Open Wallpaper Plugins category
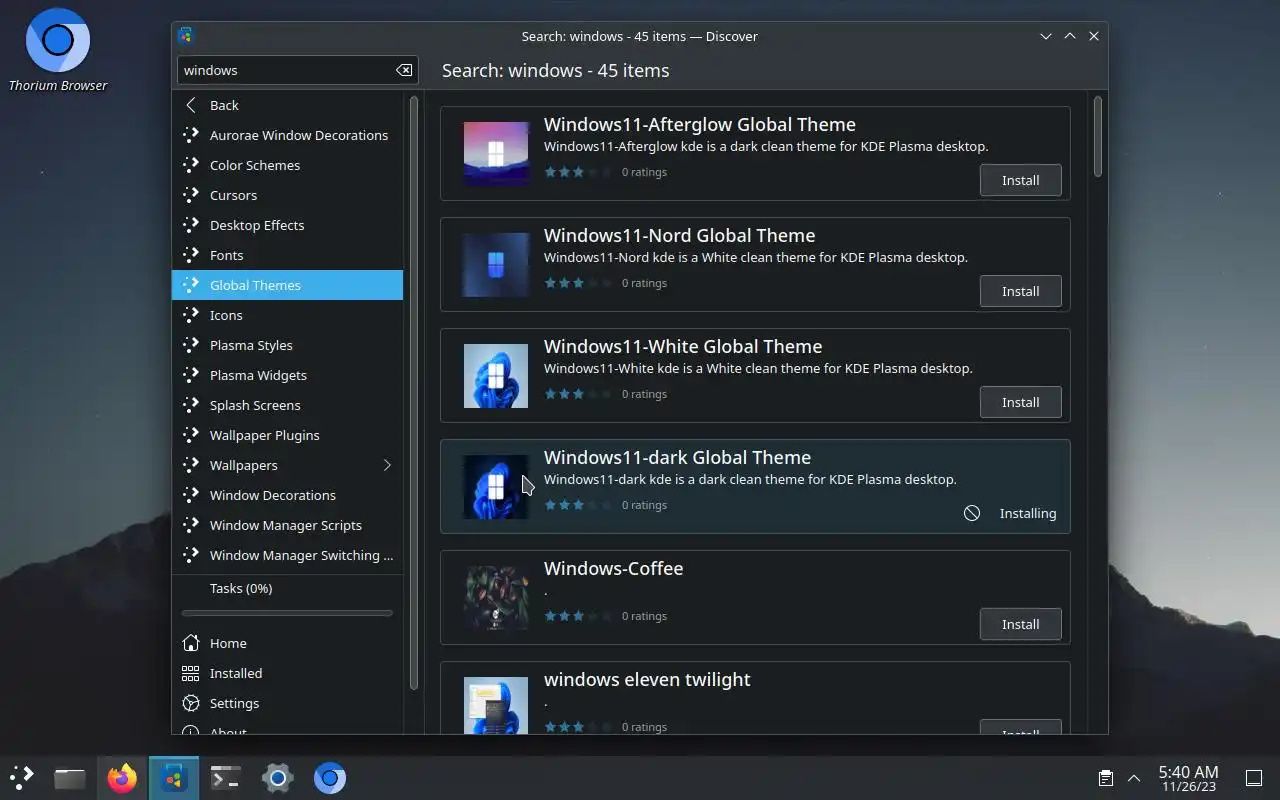Viewport: 1280px width, 800px height. point(287,435)
